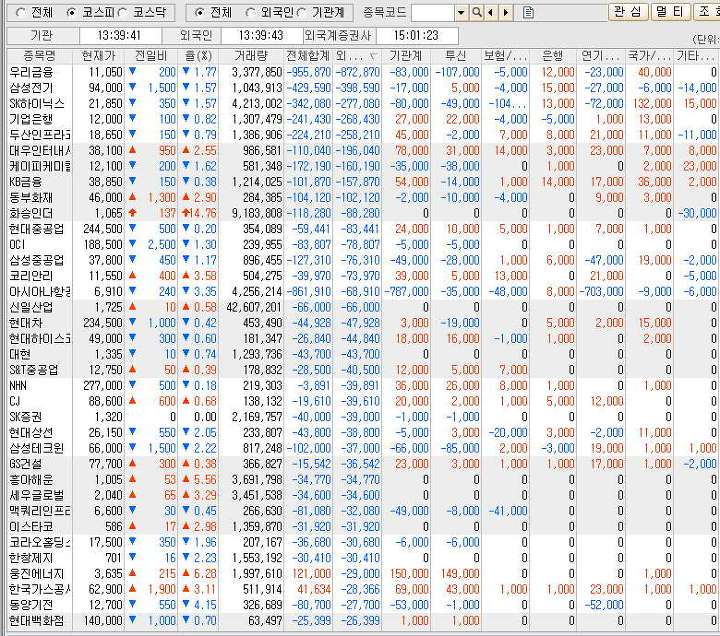Sort by 투신 column header
Screen dimensions: 720x636
[456, 56]
